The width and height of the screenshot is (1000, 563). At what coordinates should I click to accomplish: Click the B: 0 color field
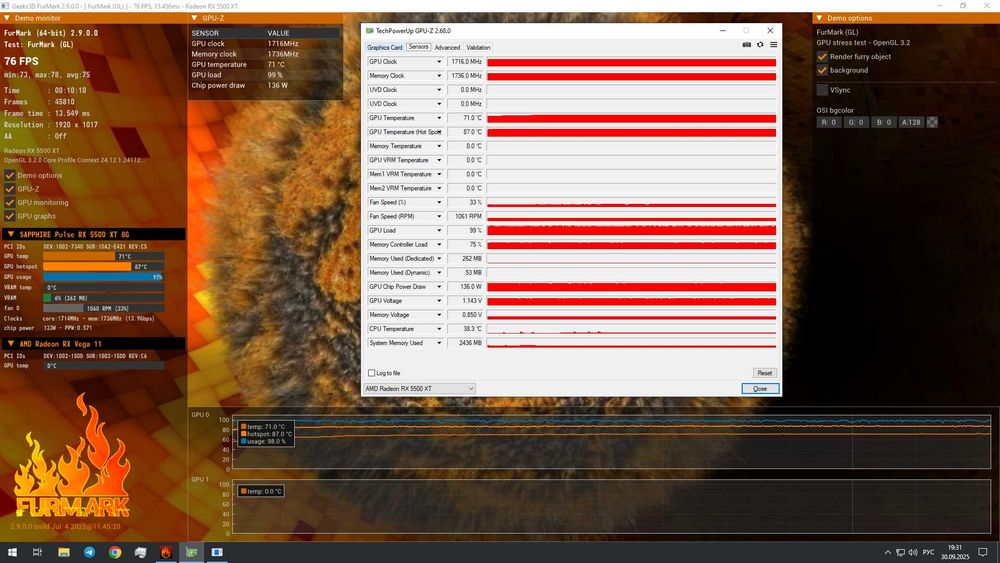pyautogui.click(x=883, y=122)
